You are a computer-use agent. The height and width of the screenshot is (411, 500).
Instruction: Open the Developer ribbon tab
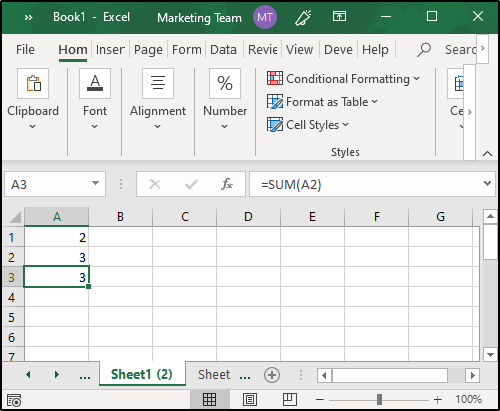pyautogui.click(x=338, y=50)
